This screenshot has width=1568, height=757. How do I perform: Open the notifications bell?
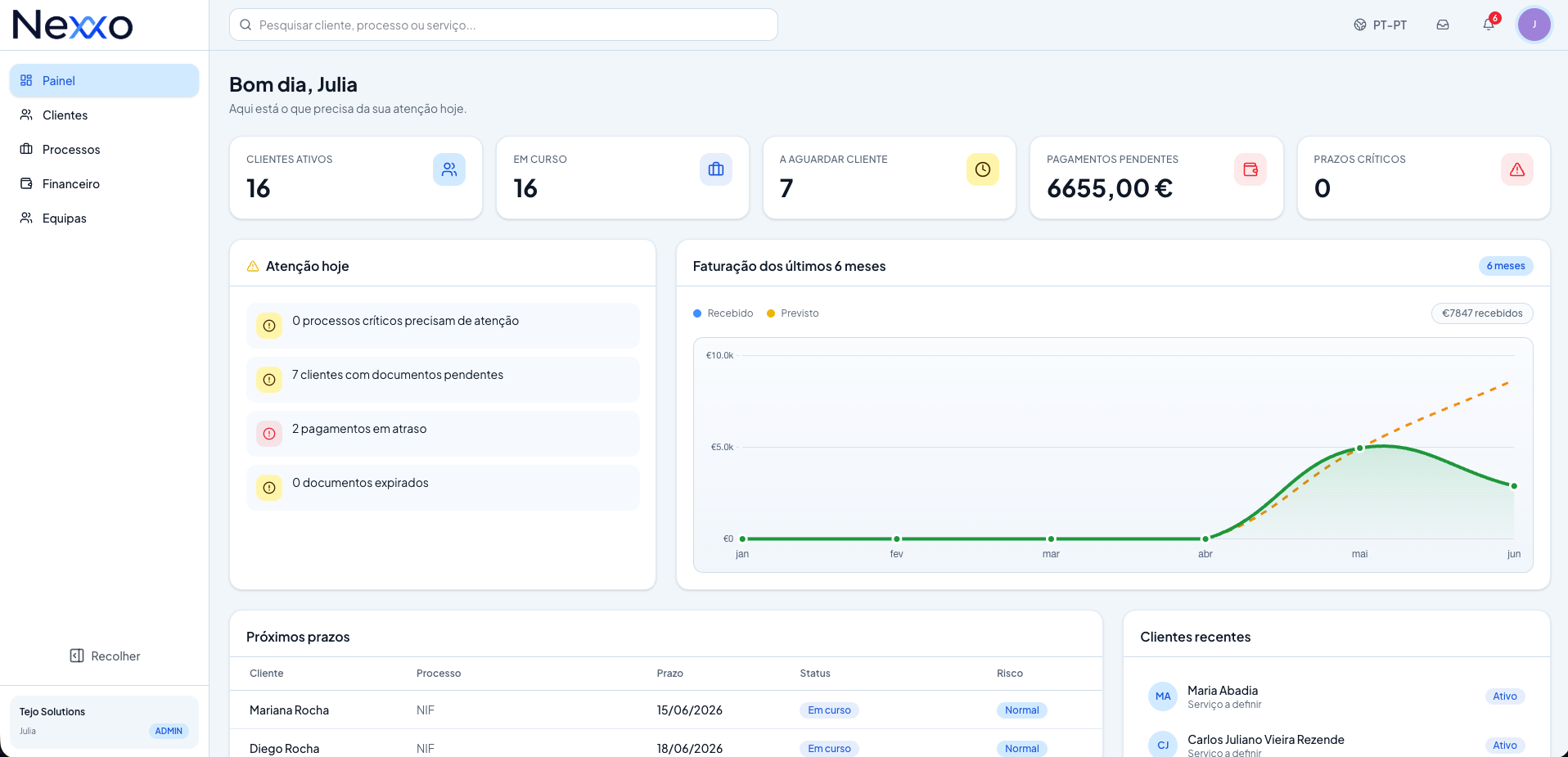(x=1489, y=25)
